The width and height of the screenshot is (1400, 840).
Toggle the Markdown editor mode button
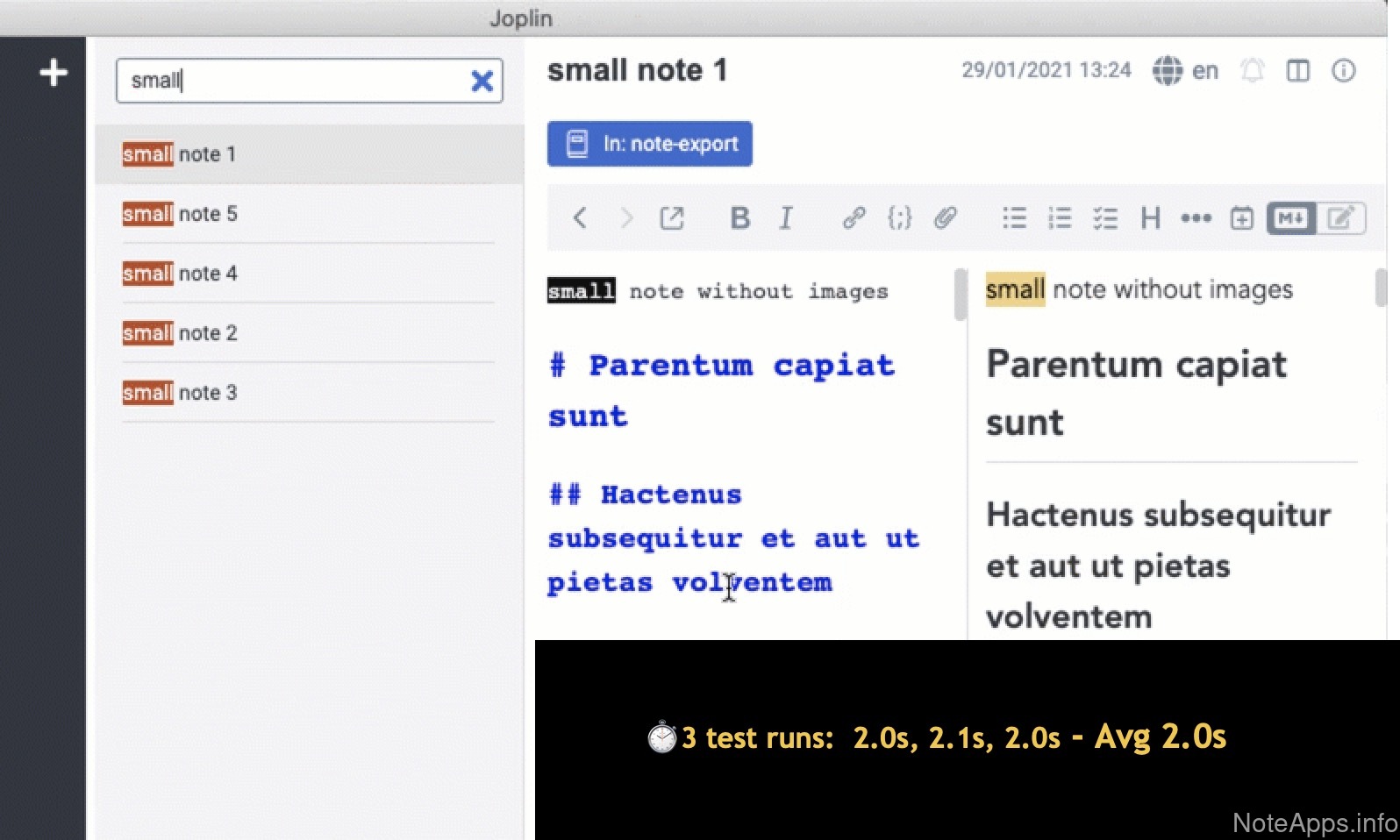1291,218
